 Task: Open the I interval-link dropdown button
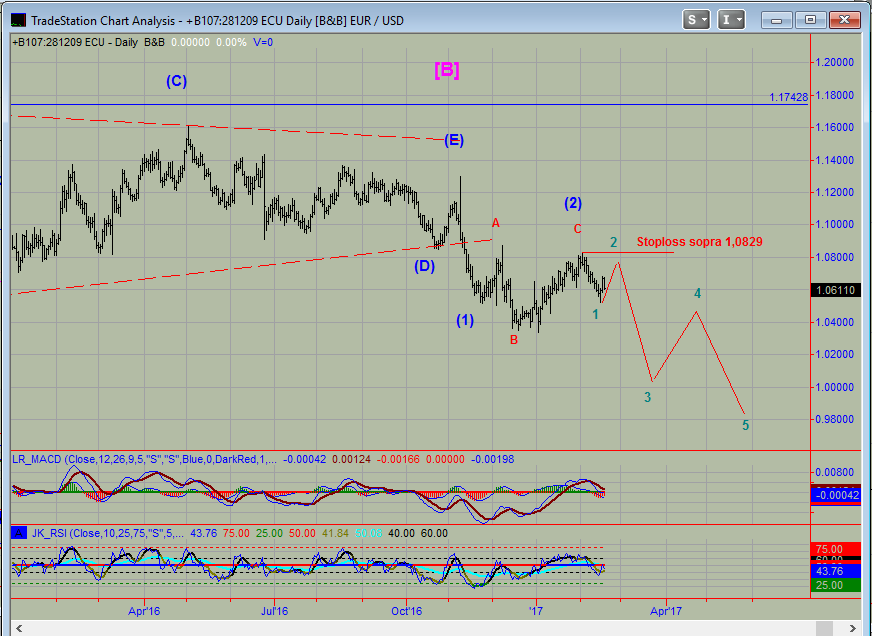coord(731,19)
